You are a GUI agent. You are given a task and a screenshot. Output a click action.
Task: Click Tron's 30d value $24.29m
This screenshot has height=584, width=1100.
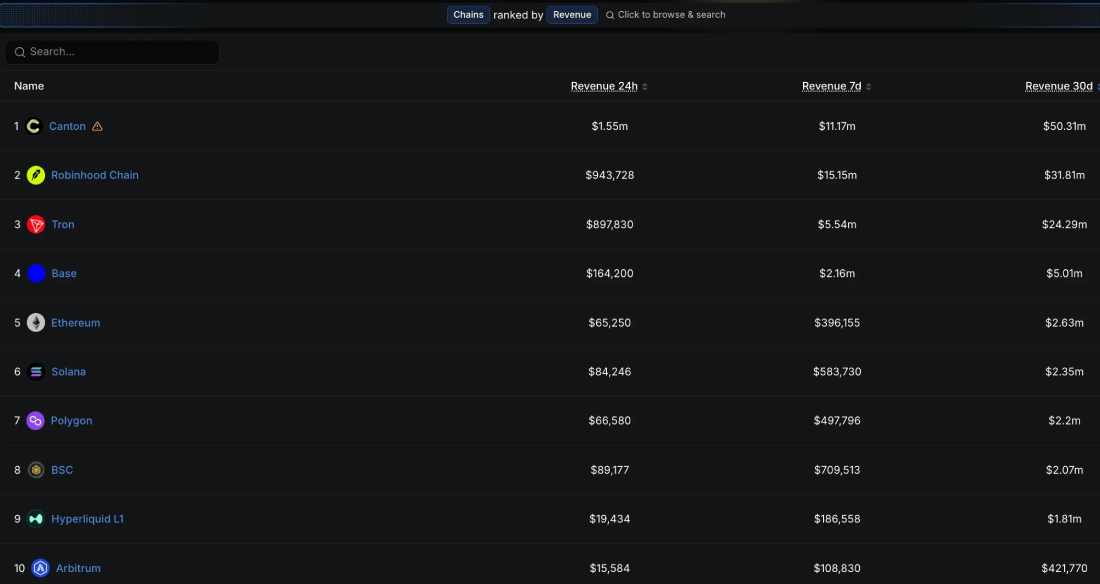coord(1064,225)
